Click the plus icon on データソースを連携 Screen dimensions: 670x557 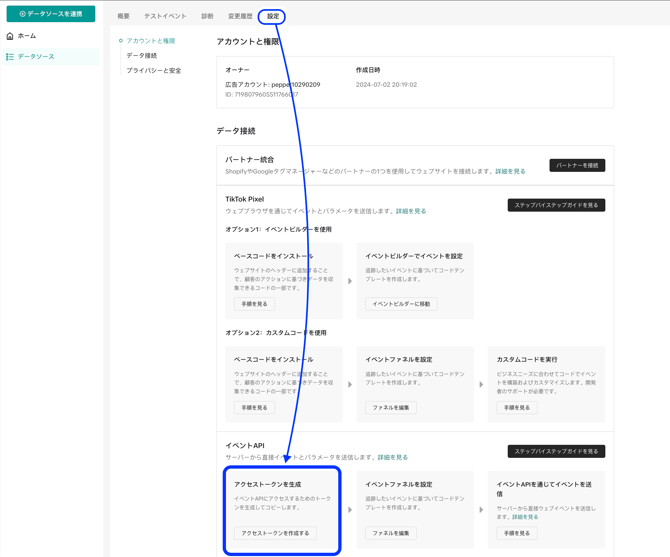click(22, 14)
